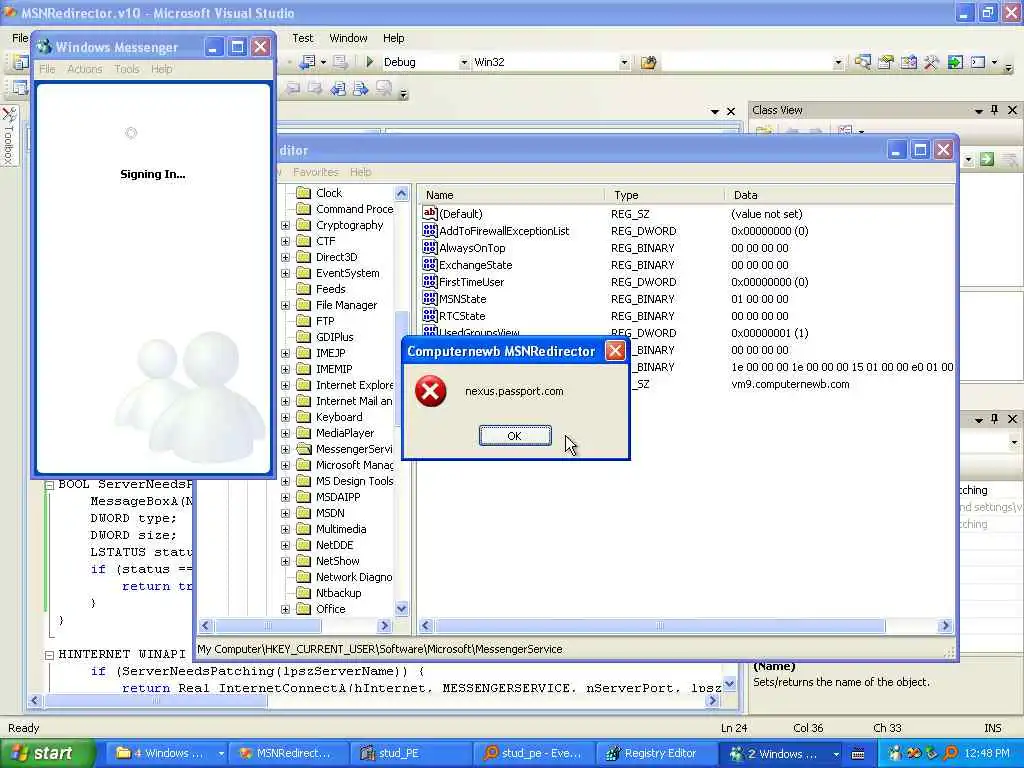The width and height of the screenshot is (1024, 768).
Task: Click the Toolbox side tab
Action: 8,136
